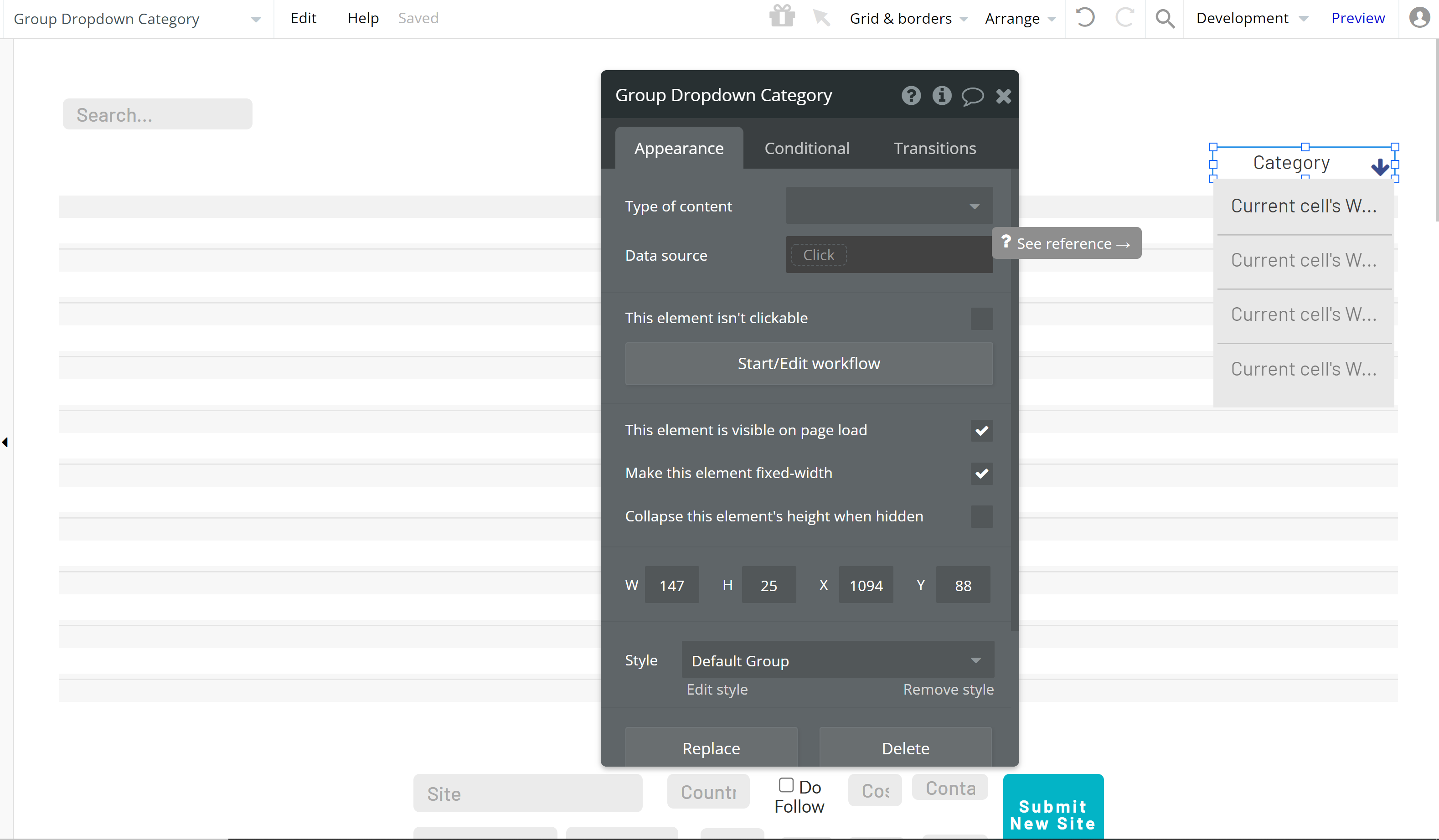Open the Type of content dropdown

(888, 206)
